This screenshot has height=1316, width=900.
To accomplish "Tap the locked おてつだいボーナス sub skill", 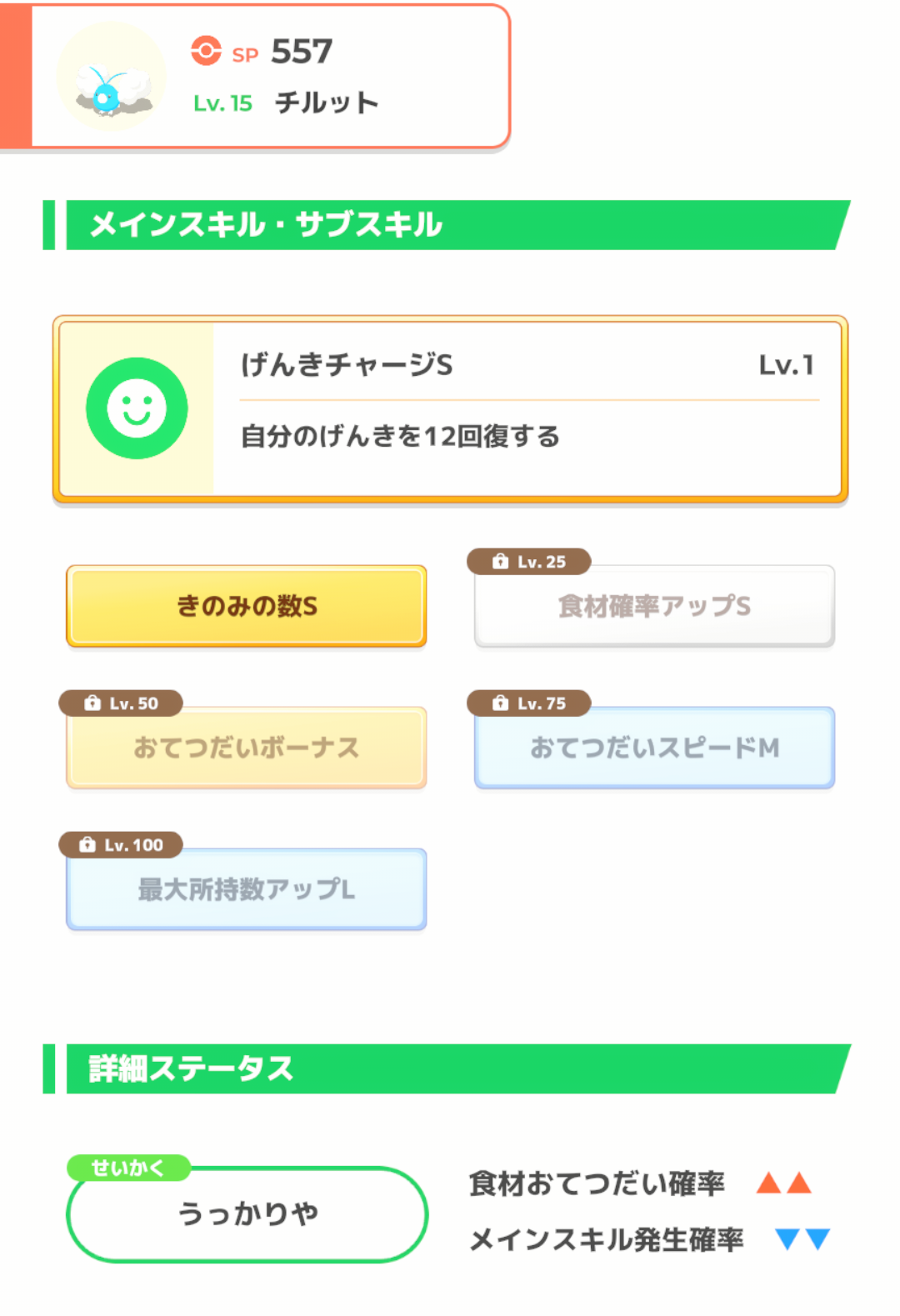I will click(247, 748).
